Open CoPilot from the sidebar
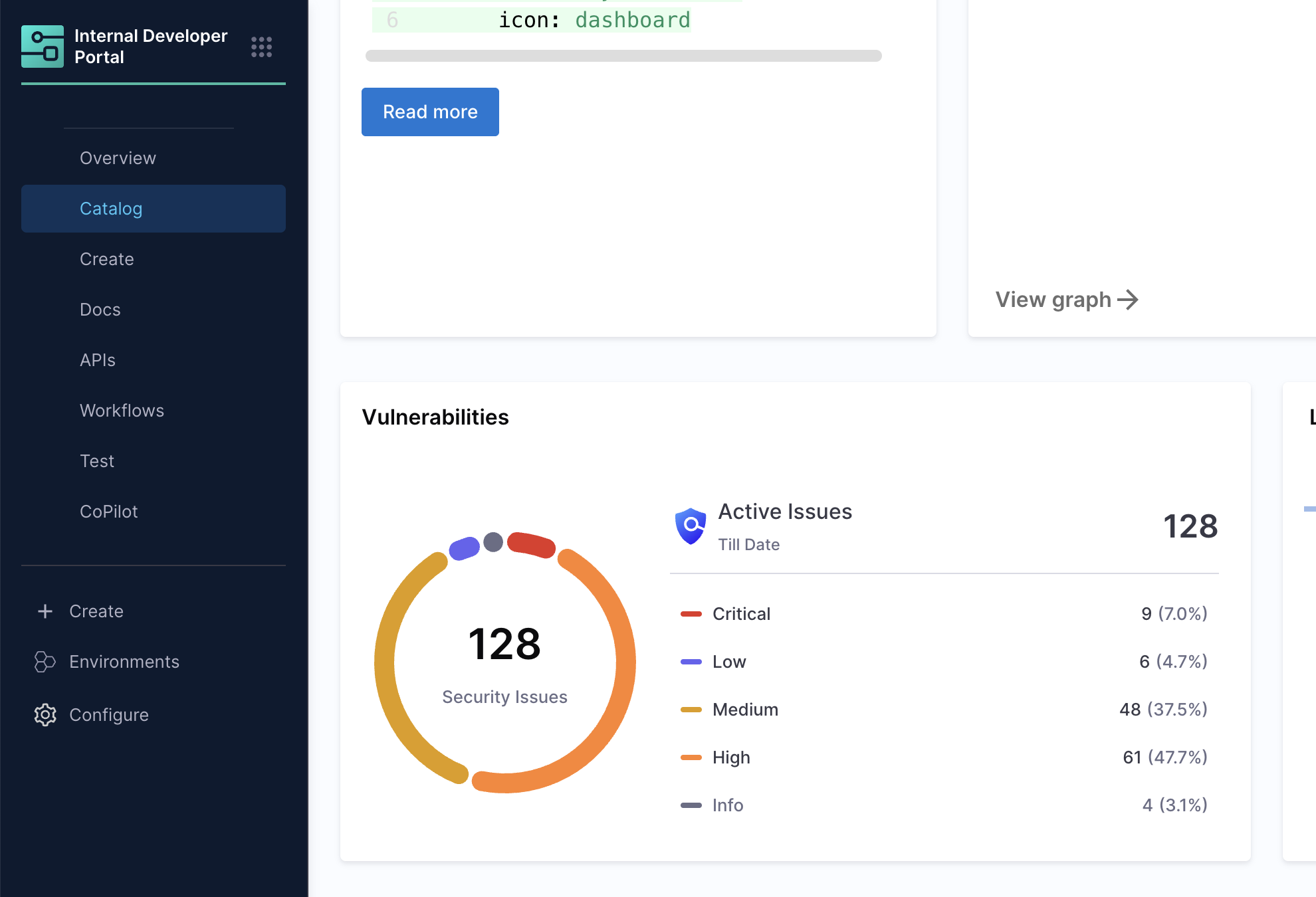Image resolution: width=1316 pixels, height=897 pixels. click(x=109, y=512)
